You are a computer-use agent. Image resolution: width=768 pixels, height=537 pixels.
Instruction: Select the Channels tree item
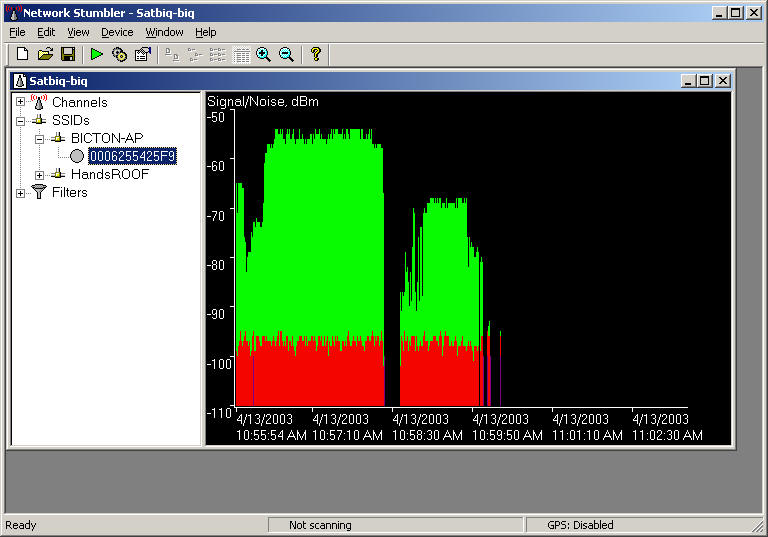coord(80,102)
